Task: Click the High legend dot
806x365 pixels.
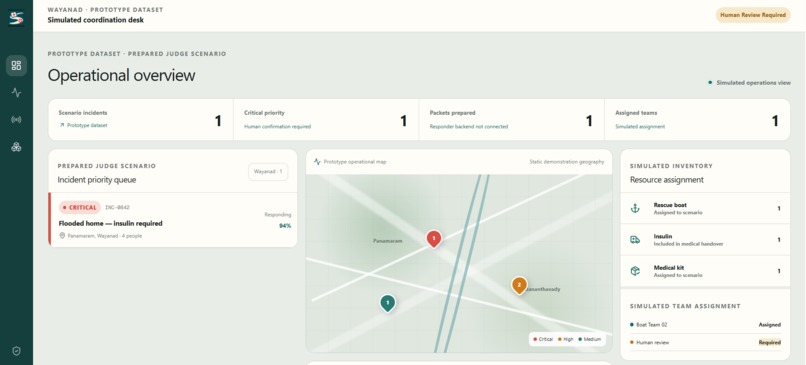Action: point(560,339)
